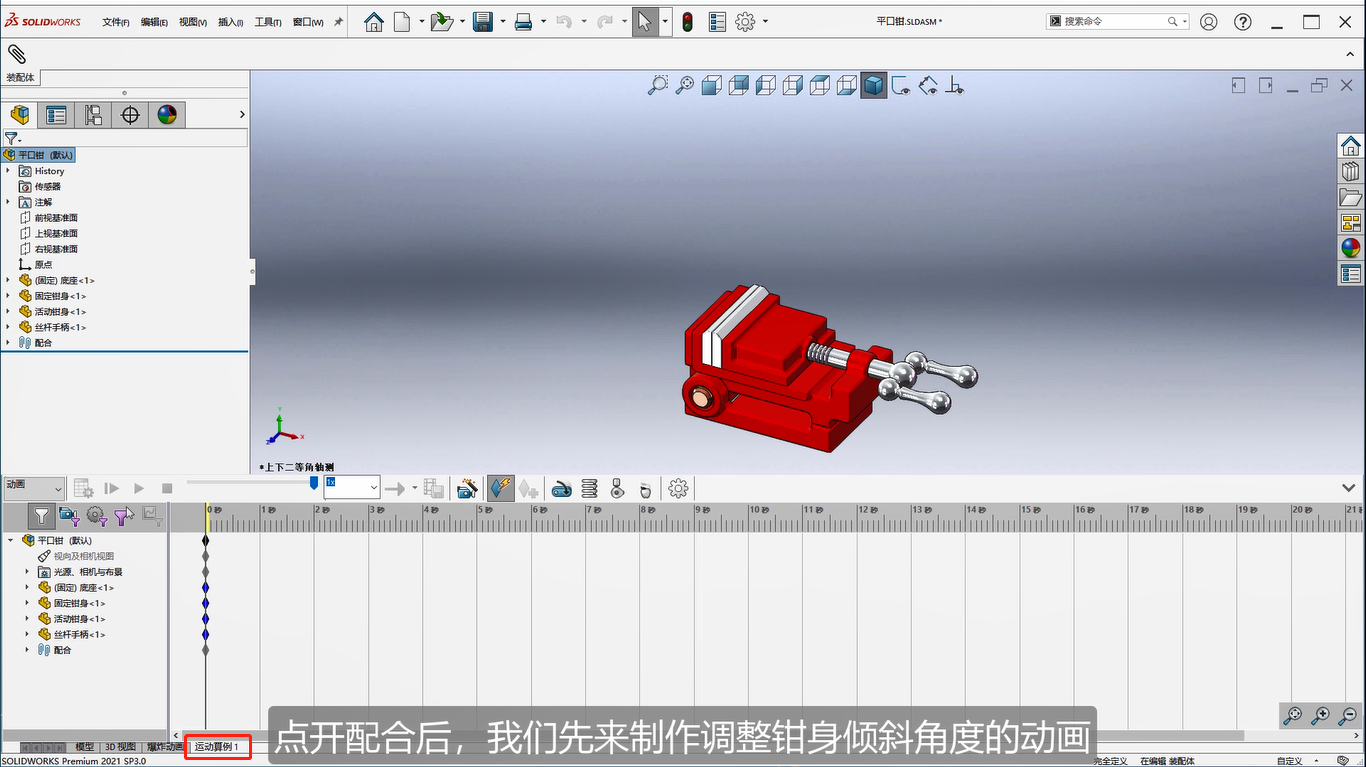The width and height of the screenshot is (1366, 767).
Task: Toggle the Autokey button in motion toolbar
Action: coord(501,488)
